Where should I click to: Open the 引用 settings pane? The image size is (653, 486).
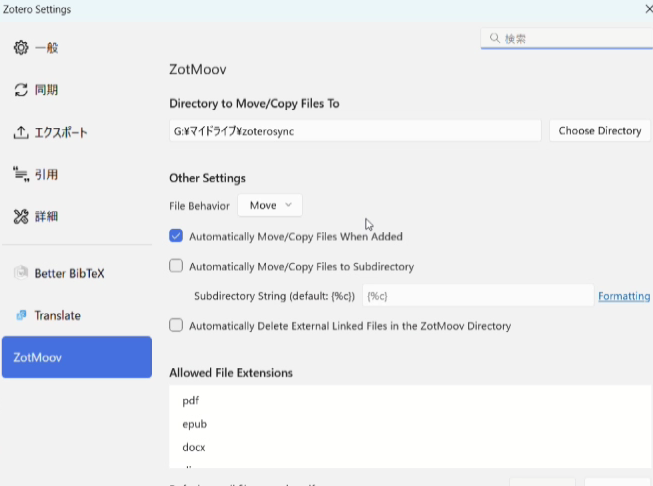(x=46, y=174)
